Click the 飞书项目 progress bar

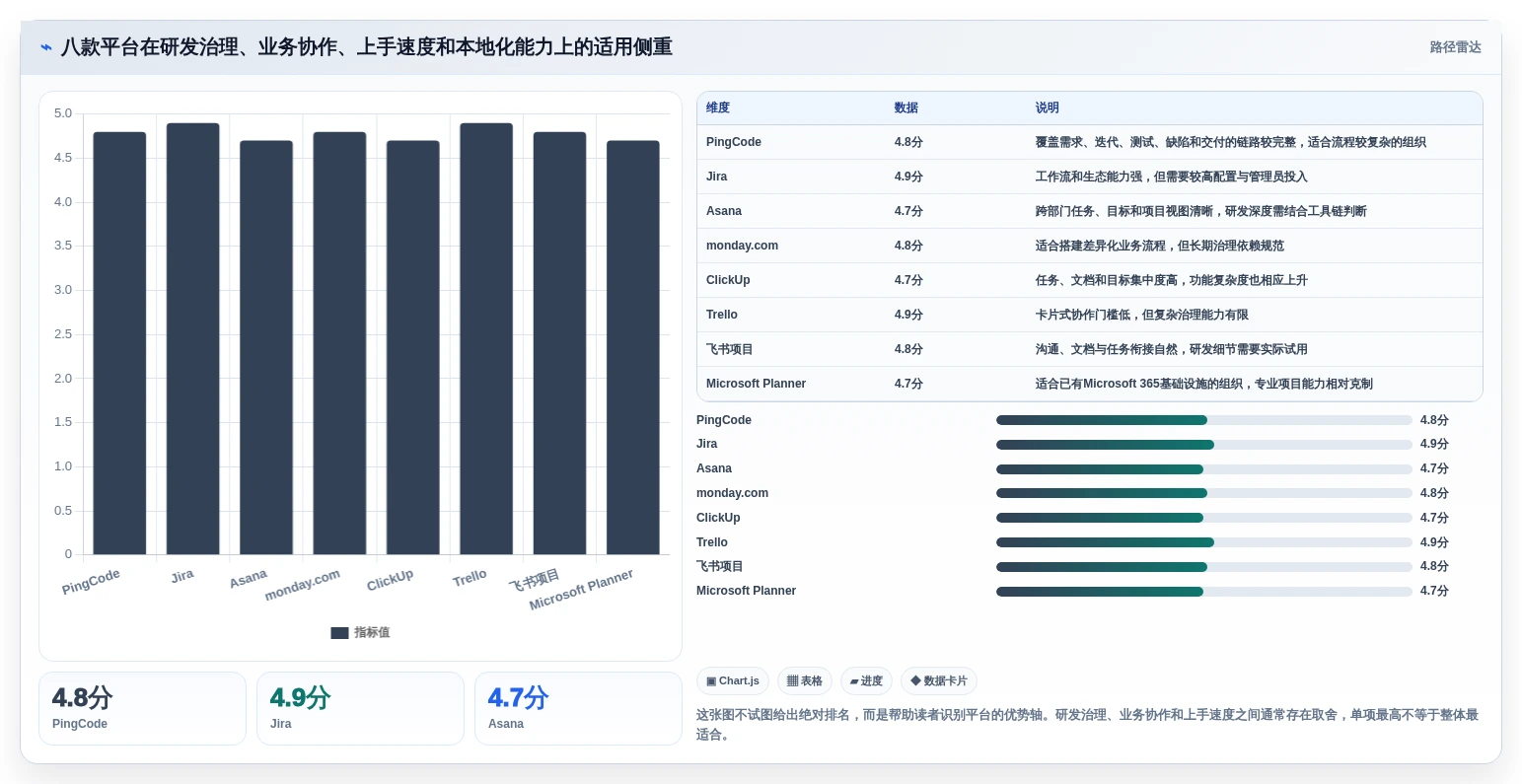pyautogui.click(x=1203, y=567)
